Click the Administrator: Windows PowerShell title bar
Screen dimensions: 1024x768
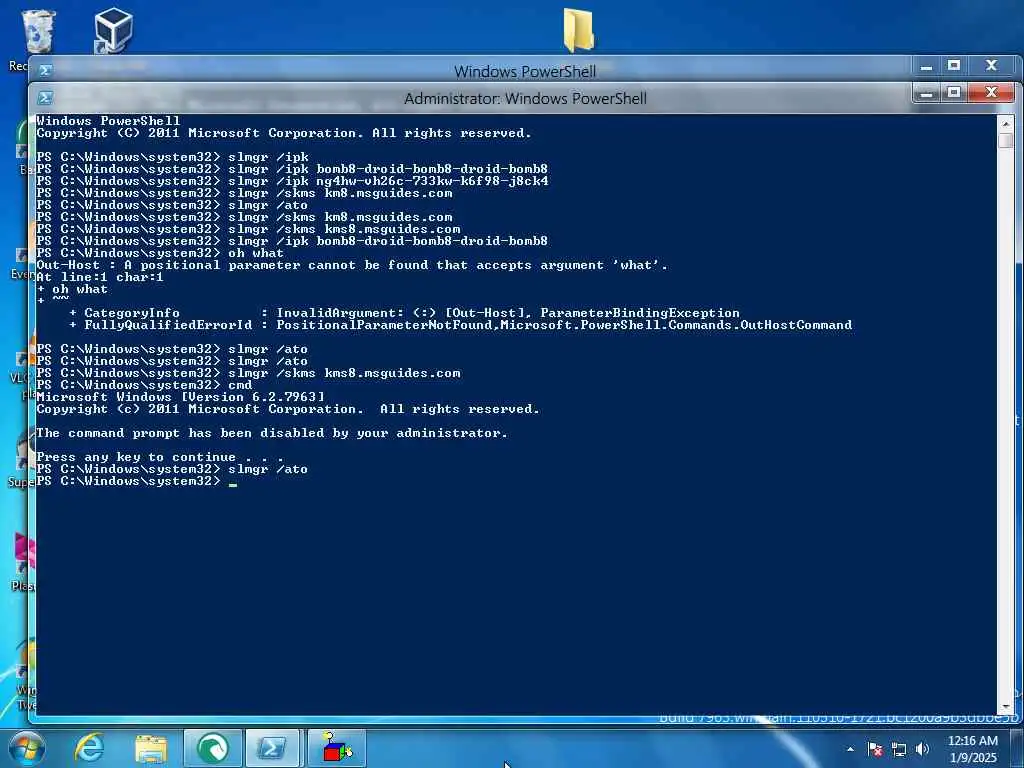pyautogui.click(x=525, y=99)
